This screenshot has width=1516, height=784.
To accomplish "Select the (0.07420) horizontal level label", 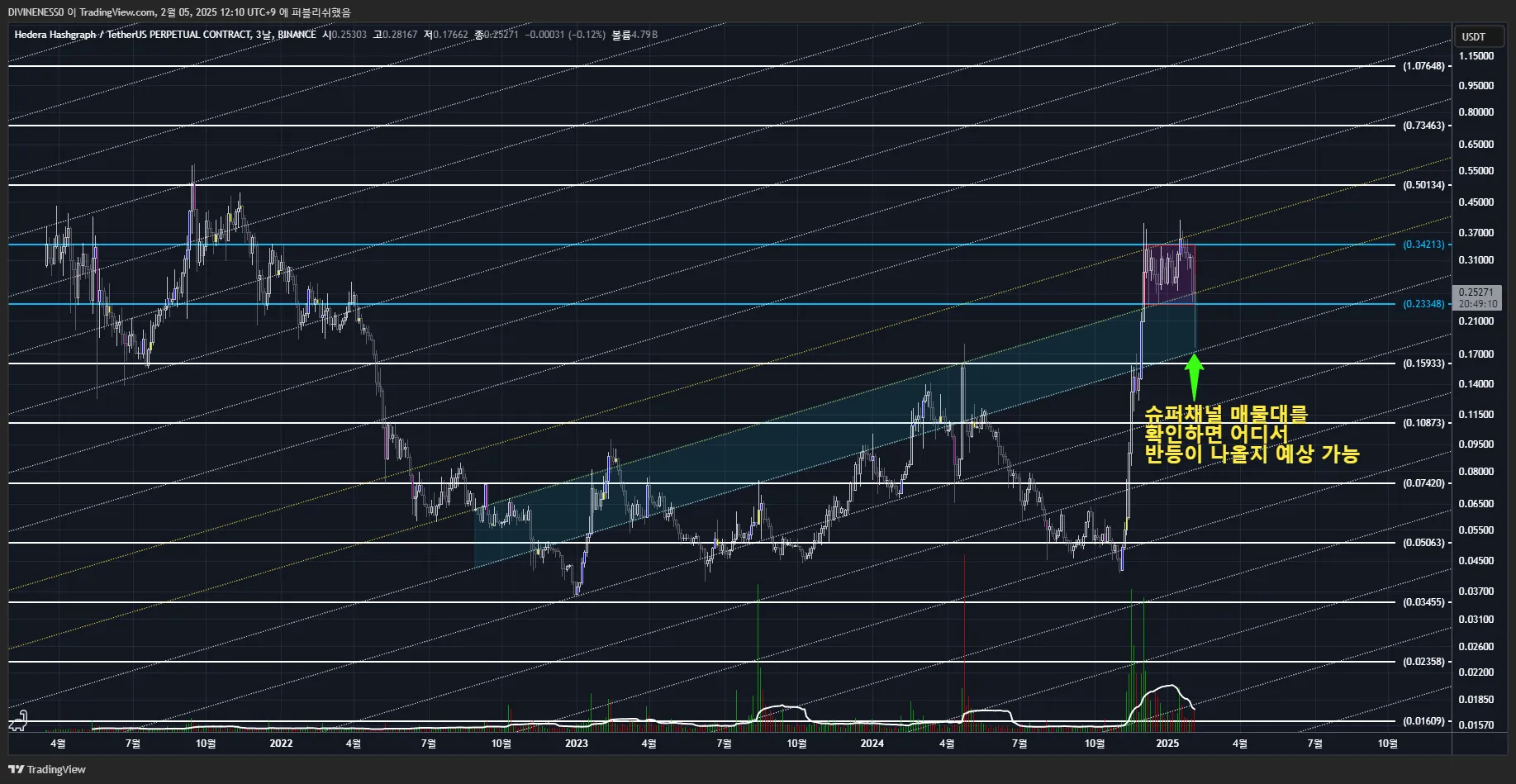I will pyautogui.click(x=1423, y=483).
